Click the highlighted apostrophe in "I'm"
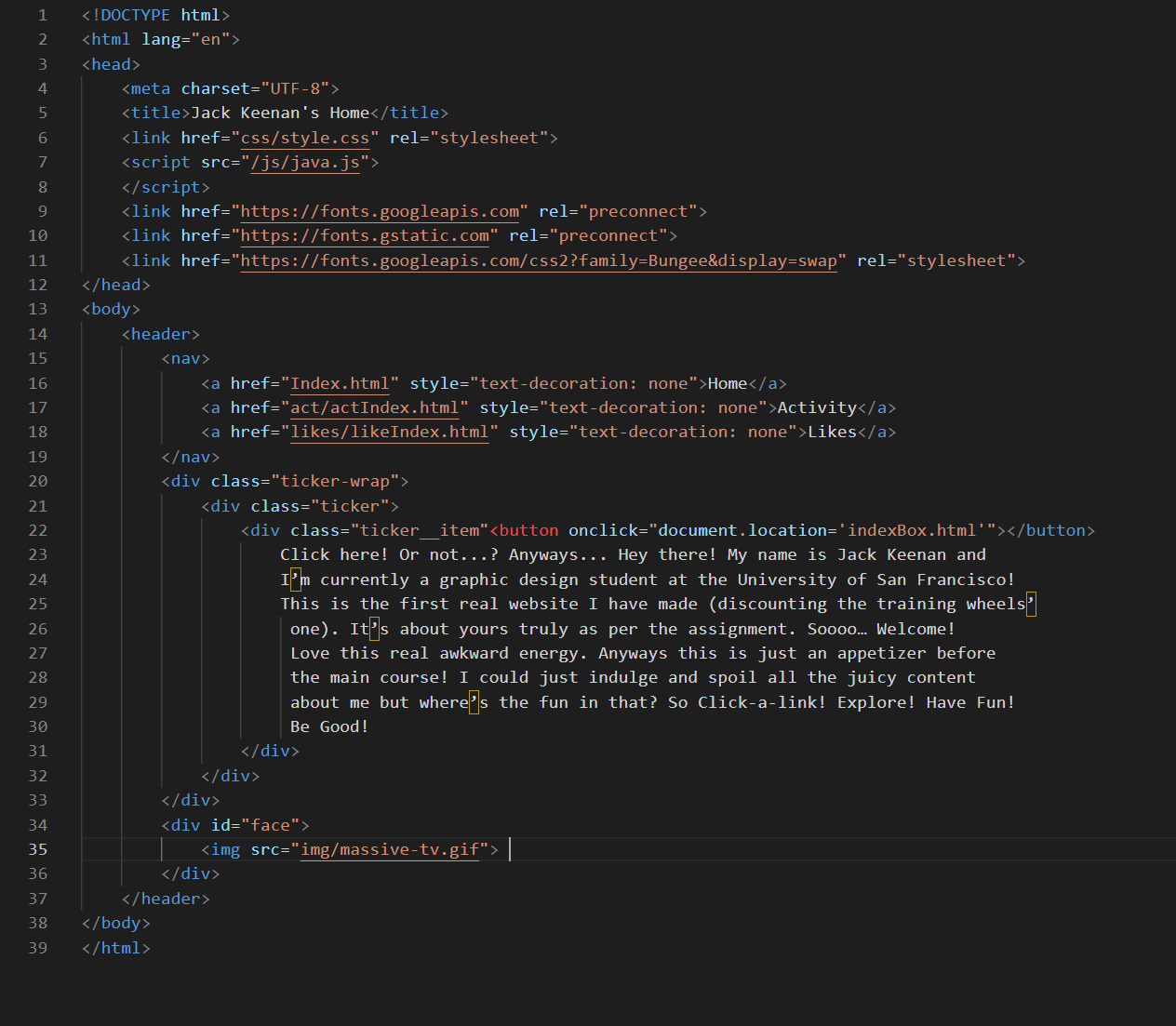Screen dimensions: 1176x1026 tap(295, 580)
